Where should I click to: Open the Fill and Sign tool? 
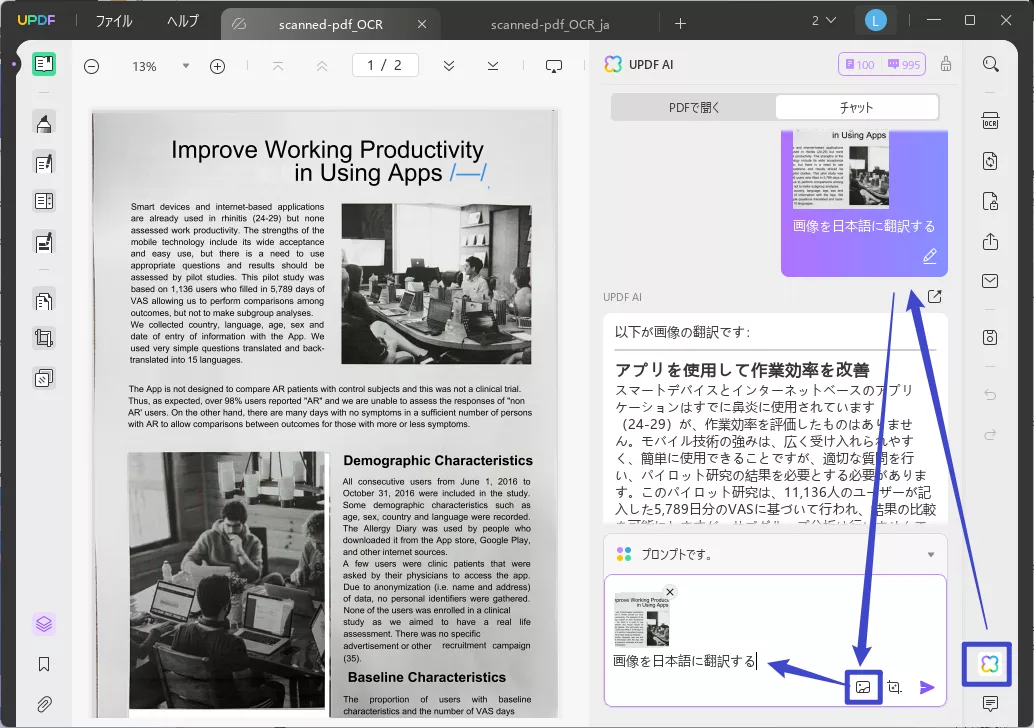44,243
